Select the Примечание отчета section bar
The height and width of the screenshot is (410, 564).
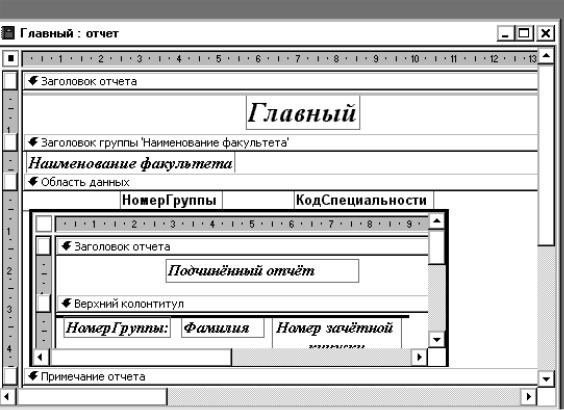click(281, 377)
